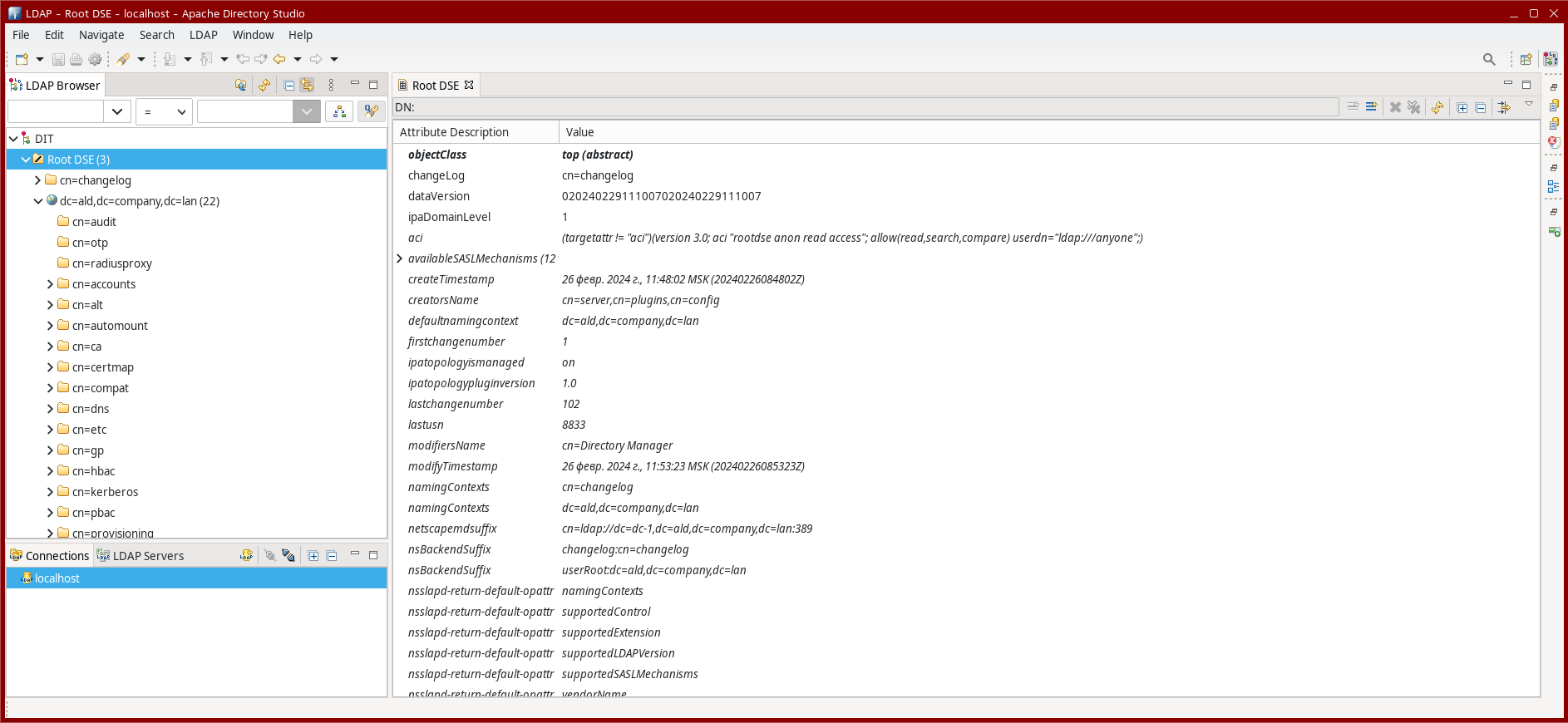Image resolution: width=1568 pixels, height=723 pixels.
Task: Open the LDAP menu
Action: [204, 35]
